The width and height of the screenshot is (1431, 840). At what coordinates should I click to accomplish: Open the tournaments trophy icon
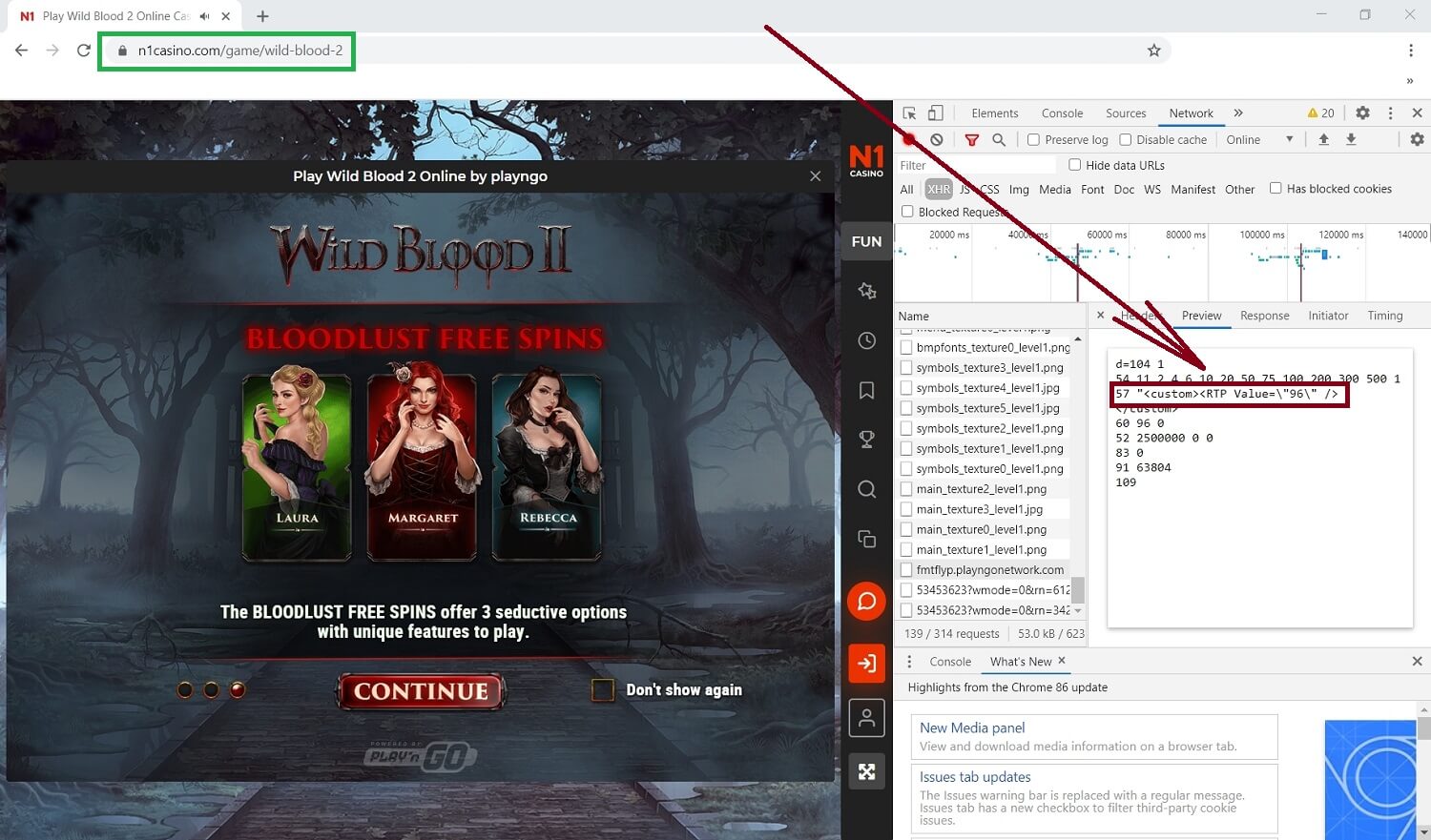[866, 440]
